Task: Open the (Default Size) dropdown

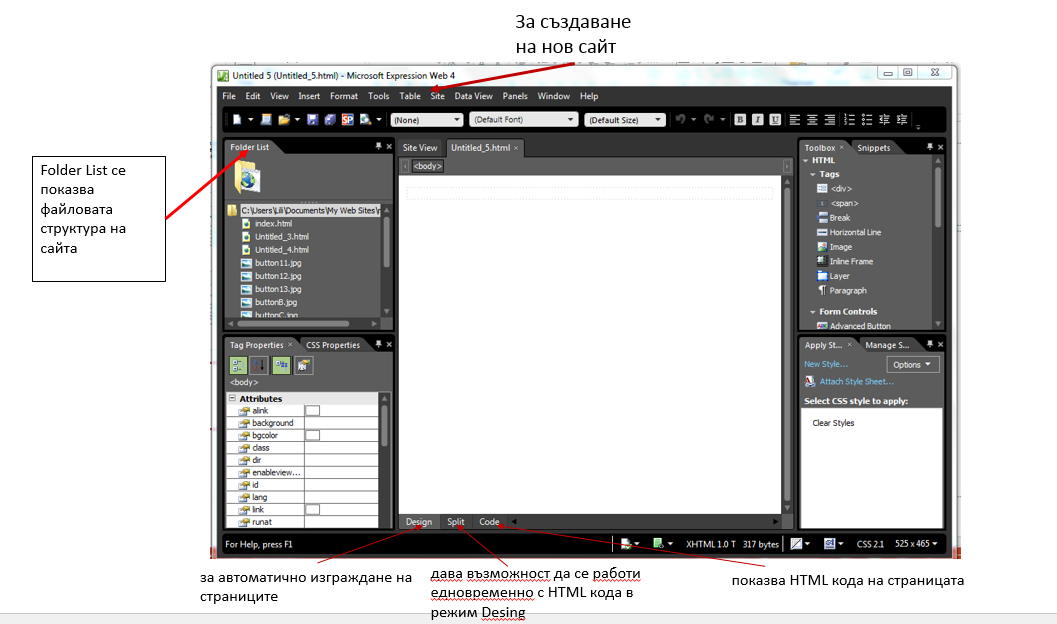Action: pos(625,120)
